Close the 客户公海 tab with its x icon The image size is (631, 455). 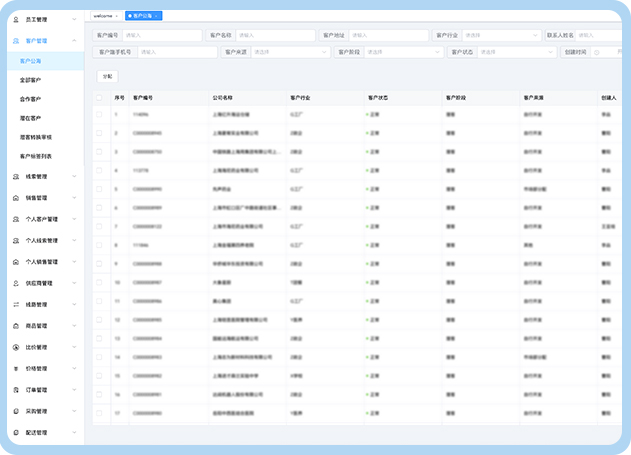pyautogui.click(x=158, y=16)
